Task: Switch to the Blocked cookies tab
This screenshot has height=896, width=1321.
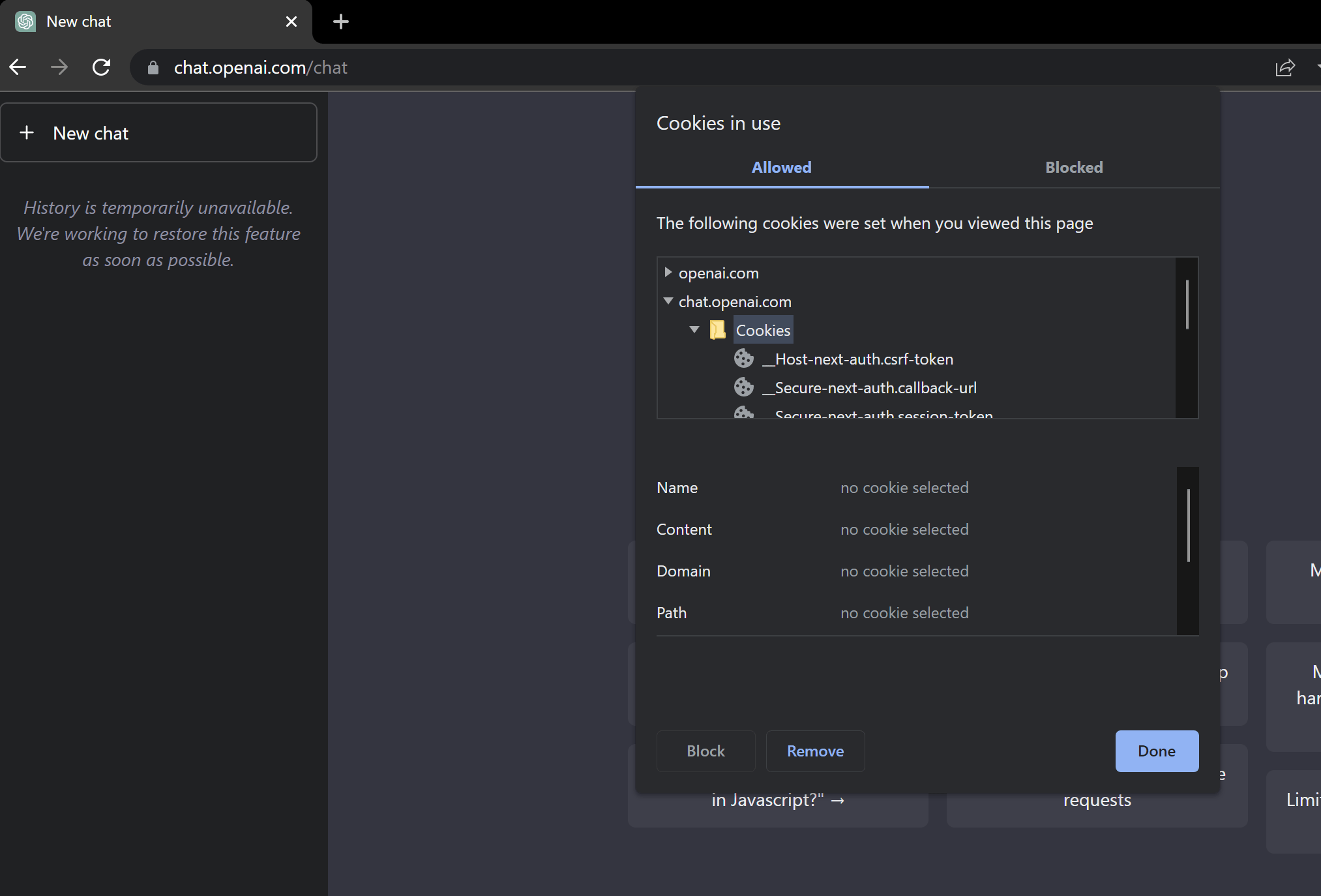Action: [x=1073, y=168]
